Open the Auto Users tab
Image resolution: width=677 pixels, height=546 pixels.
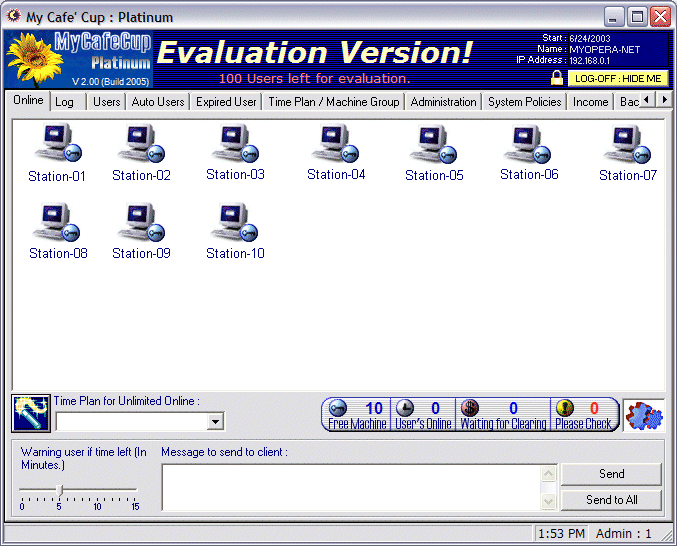pyautogui.click(x=158, y=102)
